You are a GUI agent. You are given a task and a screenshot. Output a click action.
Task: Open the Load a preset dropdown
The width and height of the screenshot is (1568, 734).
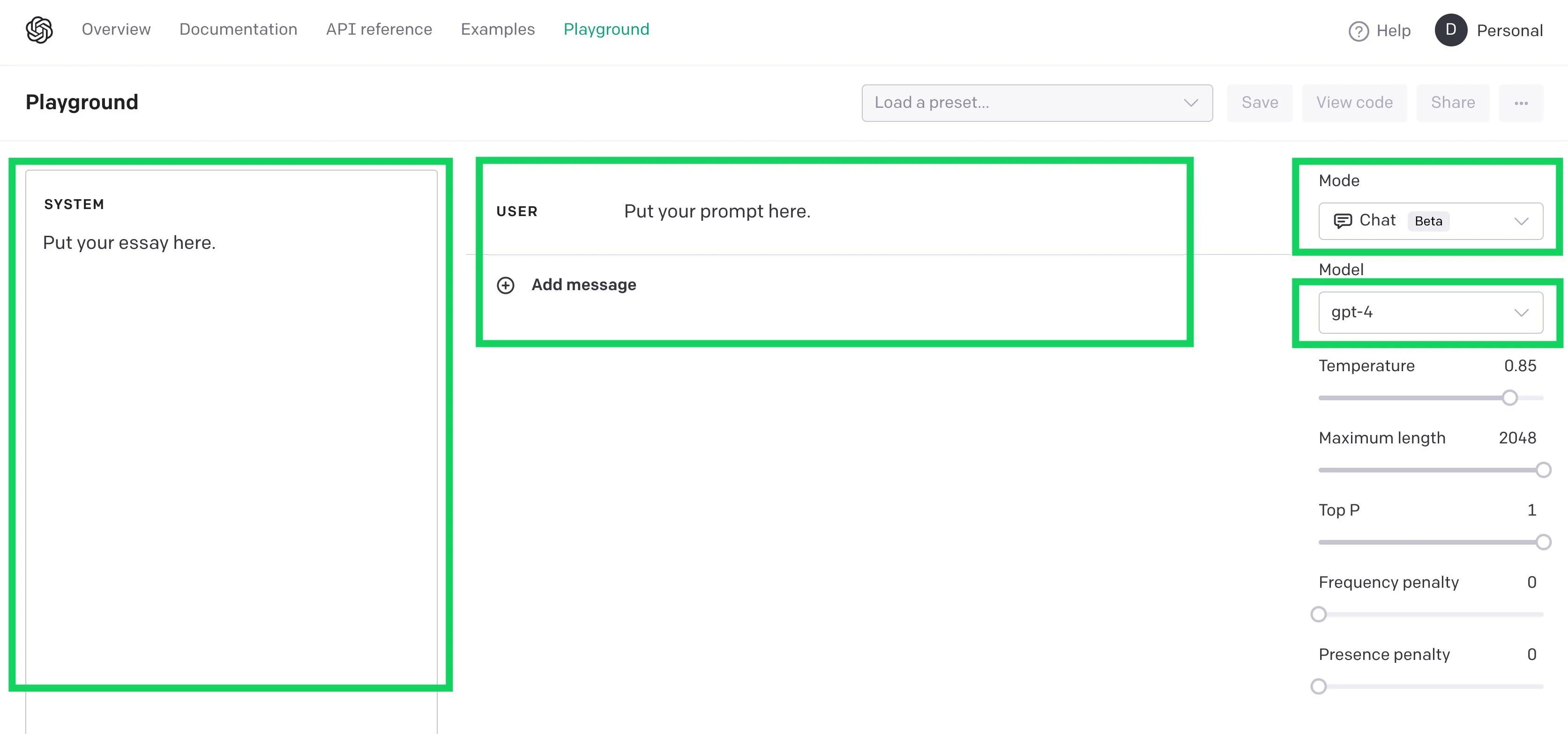pyautogui.click(x=1036, y=102)
